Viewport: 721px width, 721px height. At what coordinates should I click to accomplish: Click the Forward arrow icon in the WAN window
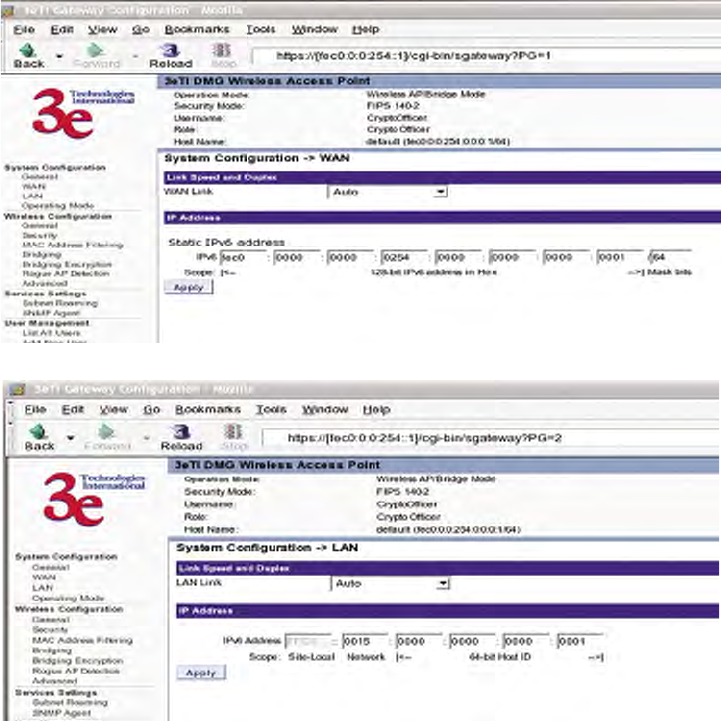(x=96, y=50)
